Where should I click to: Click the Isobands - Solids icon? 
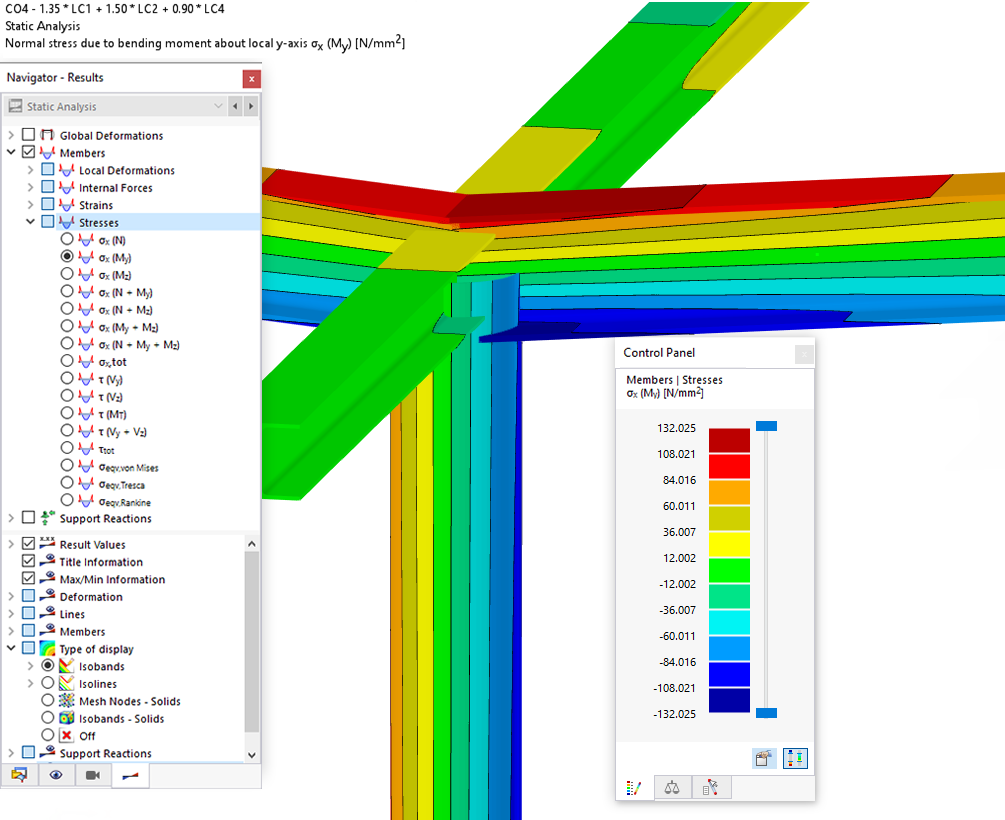67,717
